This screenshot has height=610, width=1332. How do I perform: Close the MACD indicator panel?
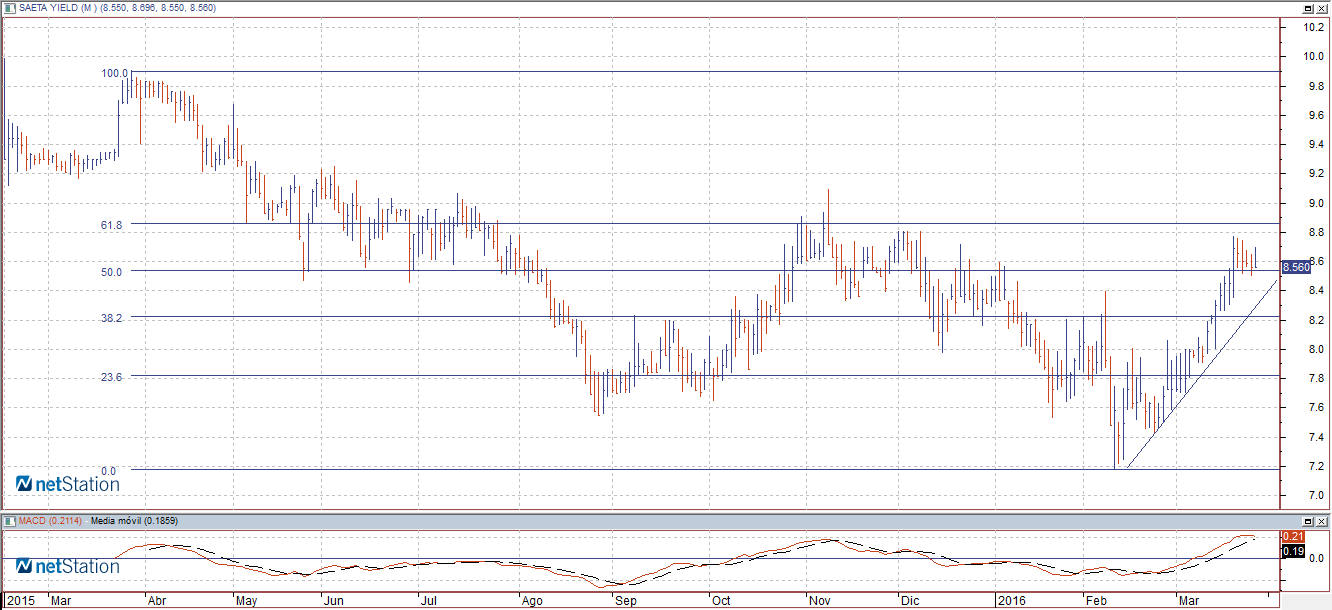1322,521
